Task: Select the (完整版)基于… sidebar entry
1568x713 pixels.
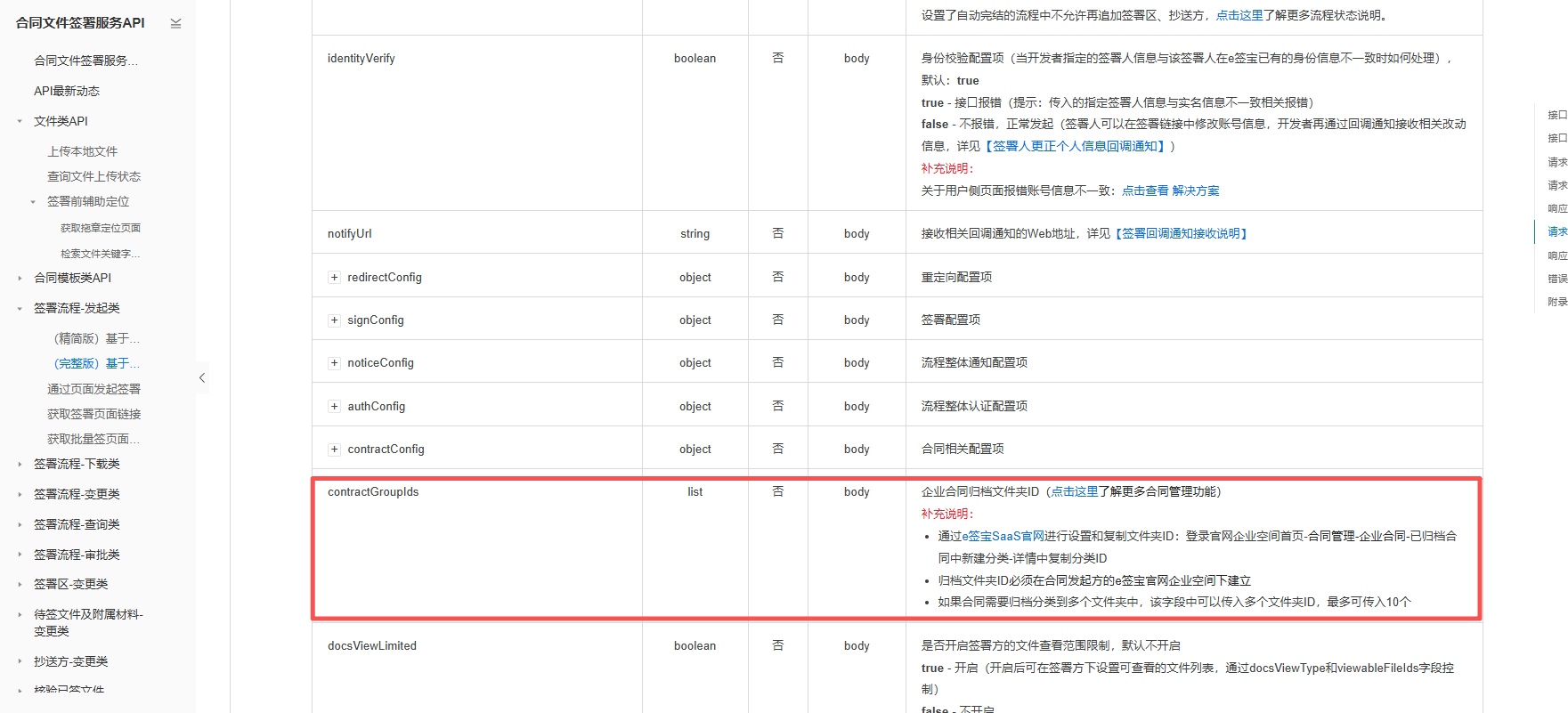Action: click(x=96, y=363)
